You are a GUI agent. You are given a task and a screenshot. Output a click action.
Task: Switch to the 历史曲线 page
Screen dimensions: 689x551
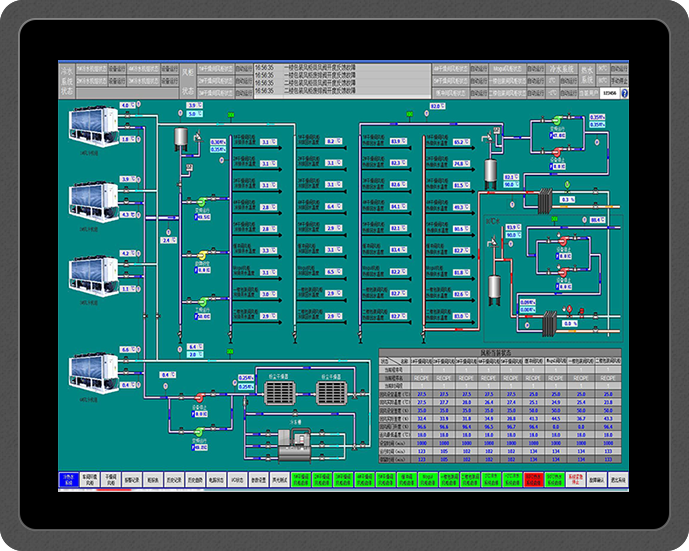tap(195, 479)
